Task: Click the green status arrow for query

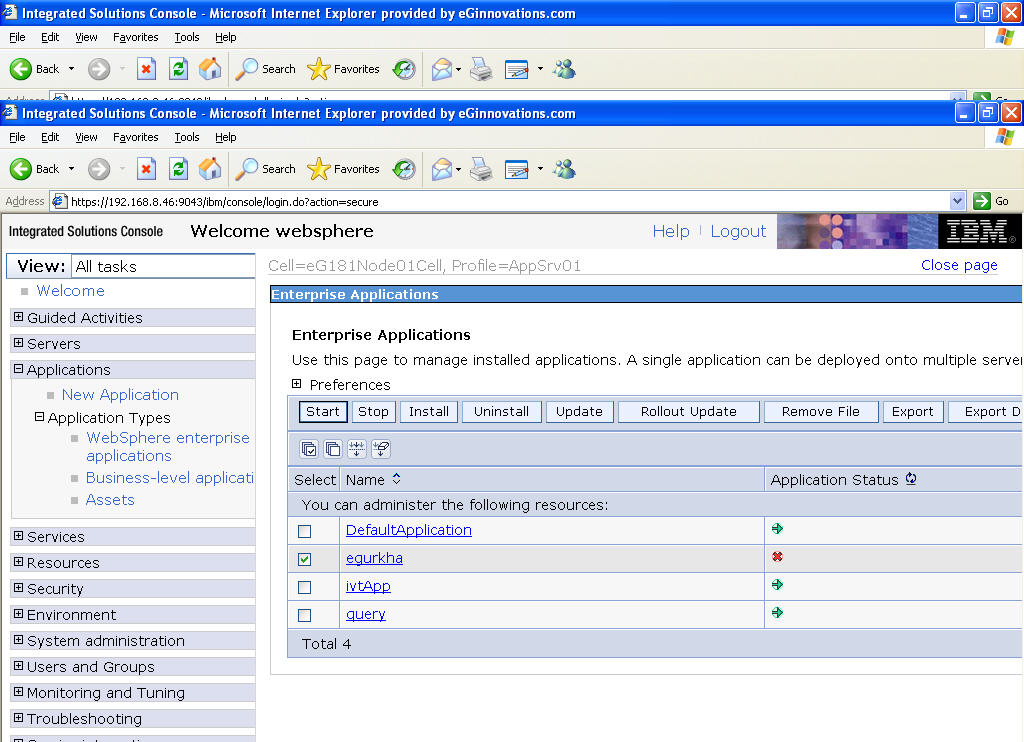Action: click(777, 613)
